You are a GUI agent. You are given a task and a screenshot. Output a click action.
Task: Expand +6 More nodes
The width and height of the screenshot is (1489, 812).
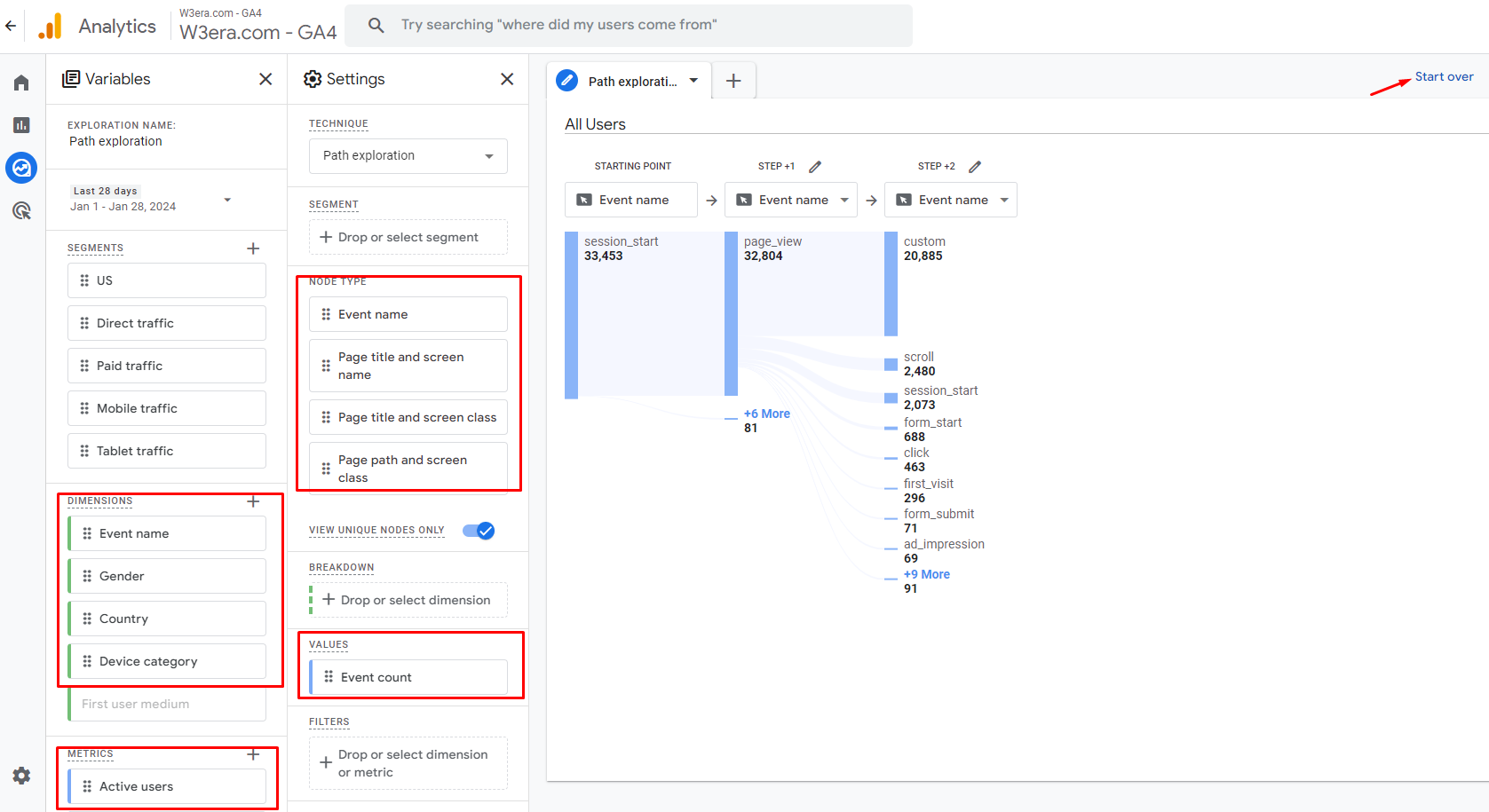(766, 414)
